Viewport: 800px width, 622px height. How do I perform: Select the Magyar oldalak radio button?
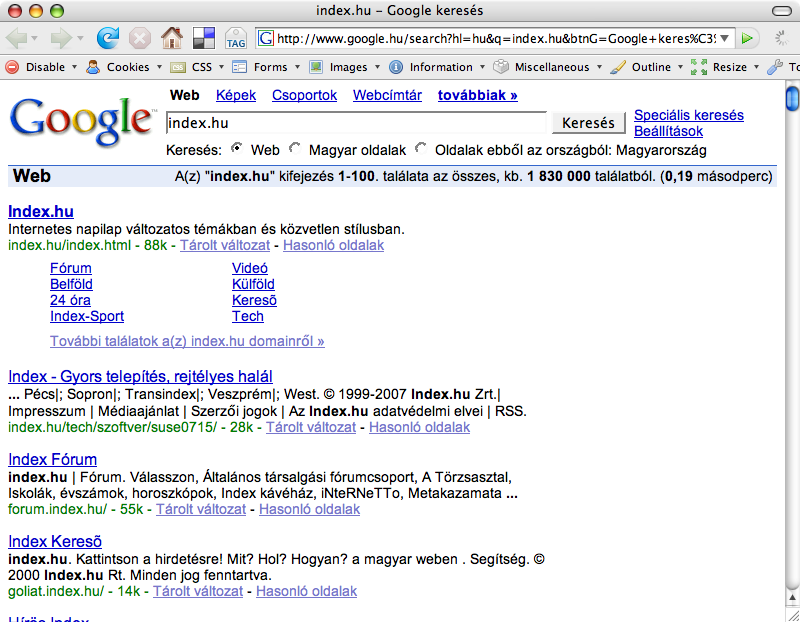pyautogui.click(x=295, y=149)
